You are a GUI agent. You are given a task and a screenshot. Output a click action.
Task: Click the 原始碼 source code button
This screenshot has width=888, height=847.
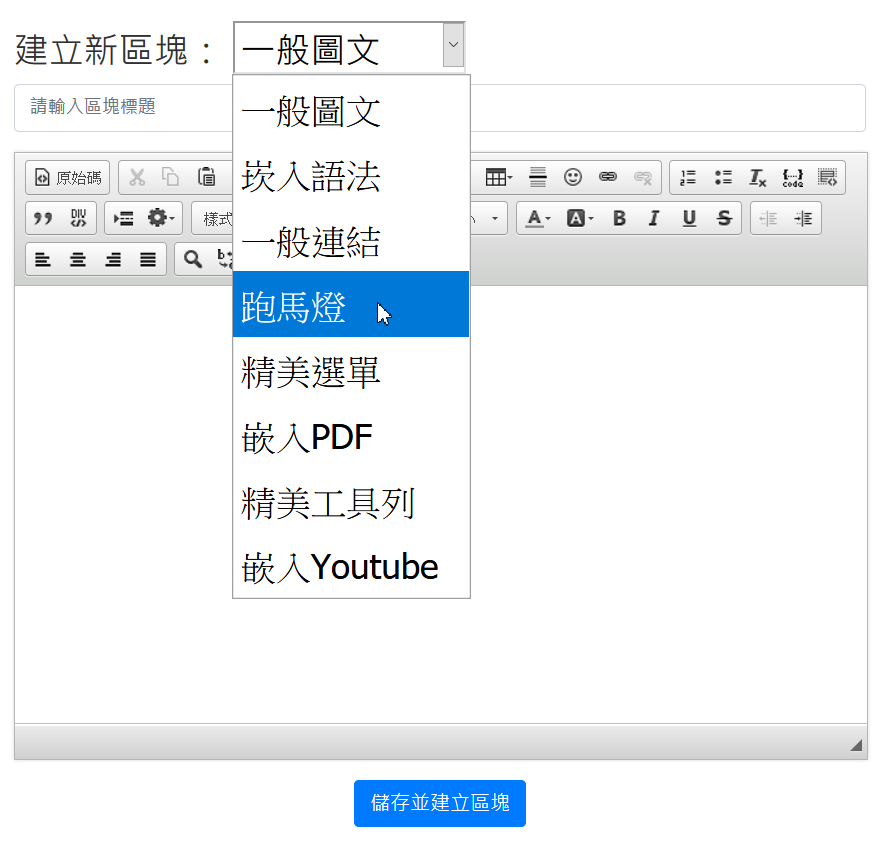click(x=68, y=178)
